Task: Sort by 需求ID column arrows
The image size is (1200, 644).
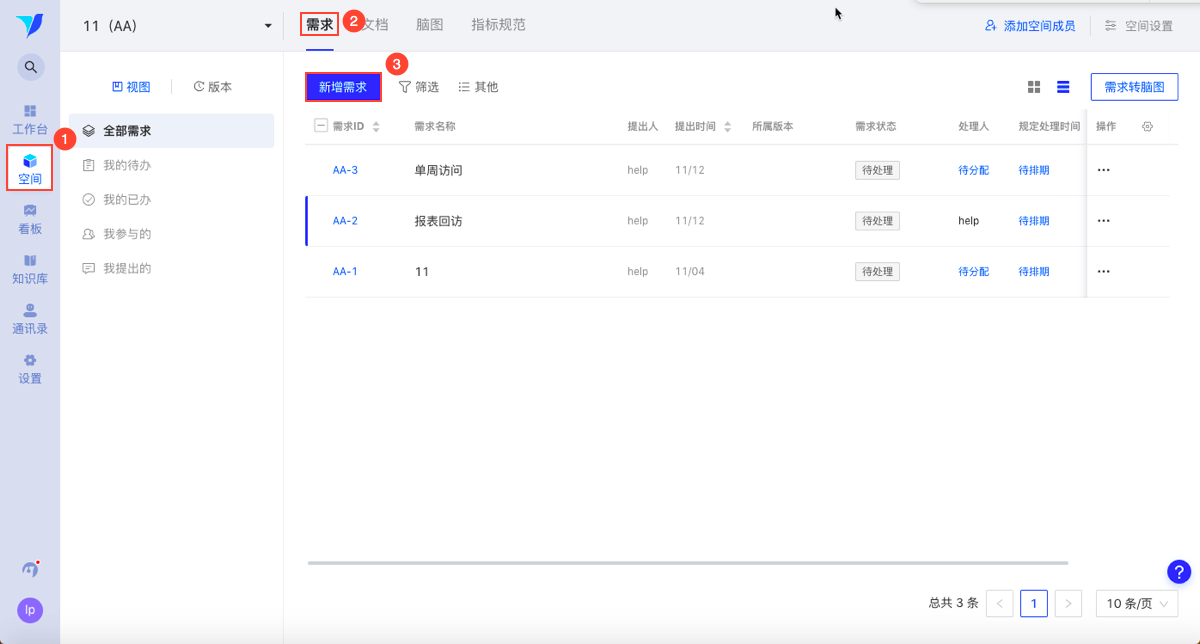Action: point(376,127)
